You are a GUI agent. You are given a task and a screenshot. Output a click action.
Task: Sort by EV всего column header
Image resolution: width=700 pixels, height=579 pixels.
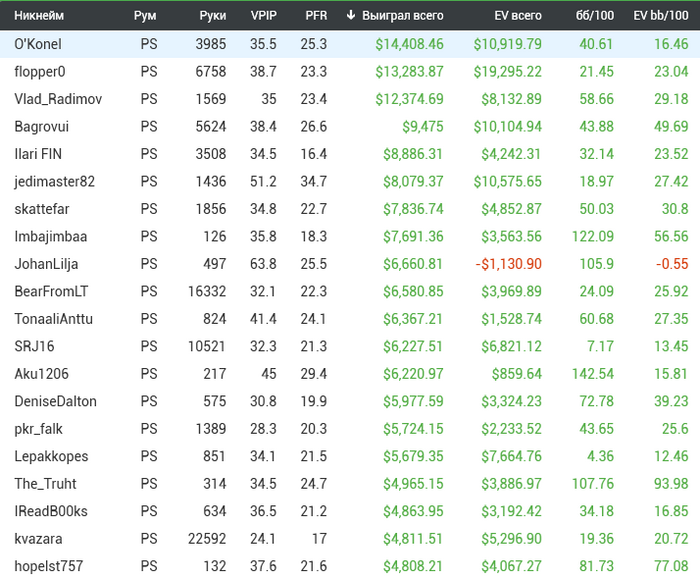(x=518, y=16)
